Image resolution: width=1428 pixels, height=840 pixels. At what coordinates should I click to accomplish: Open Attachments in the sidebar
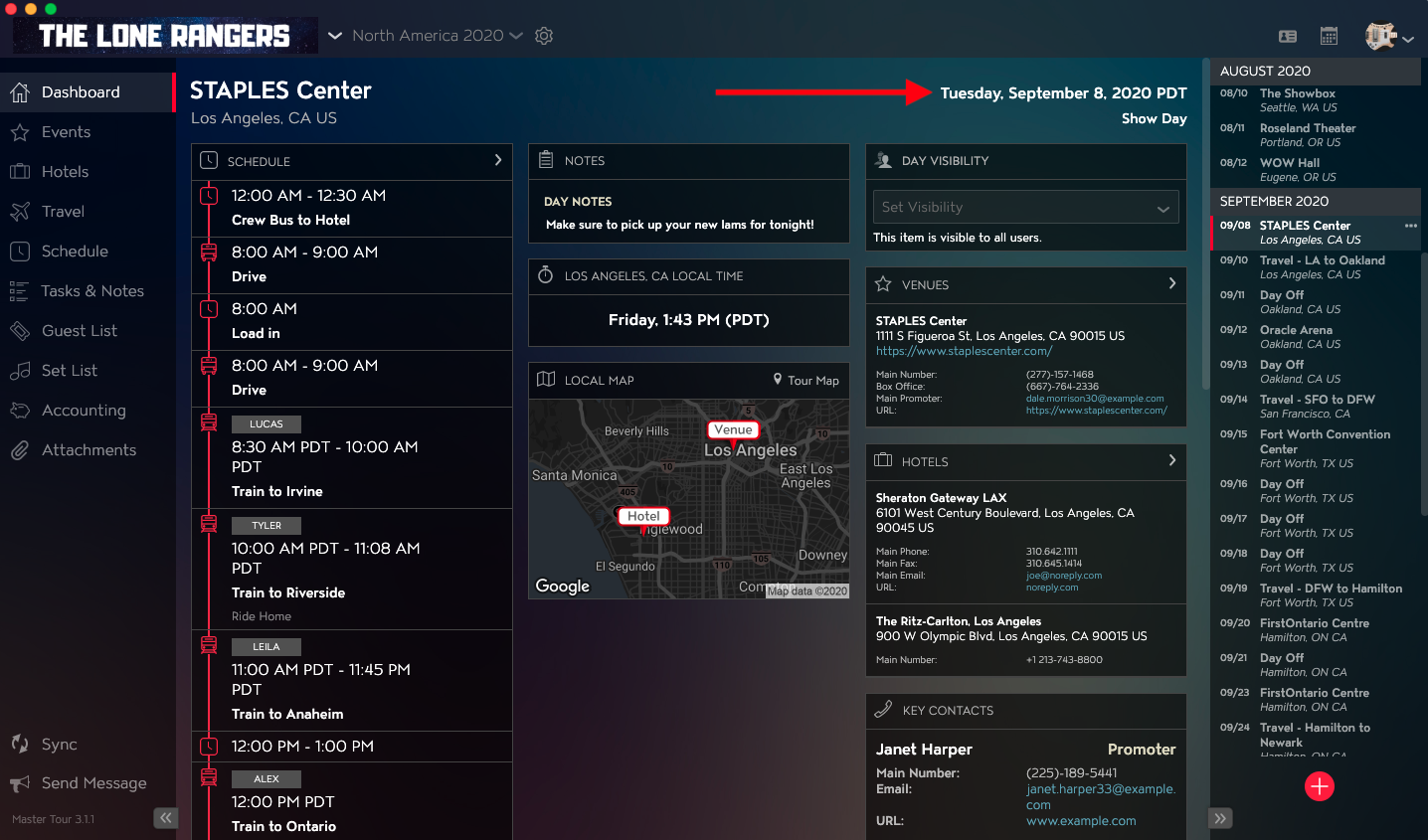coord(88,450)
